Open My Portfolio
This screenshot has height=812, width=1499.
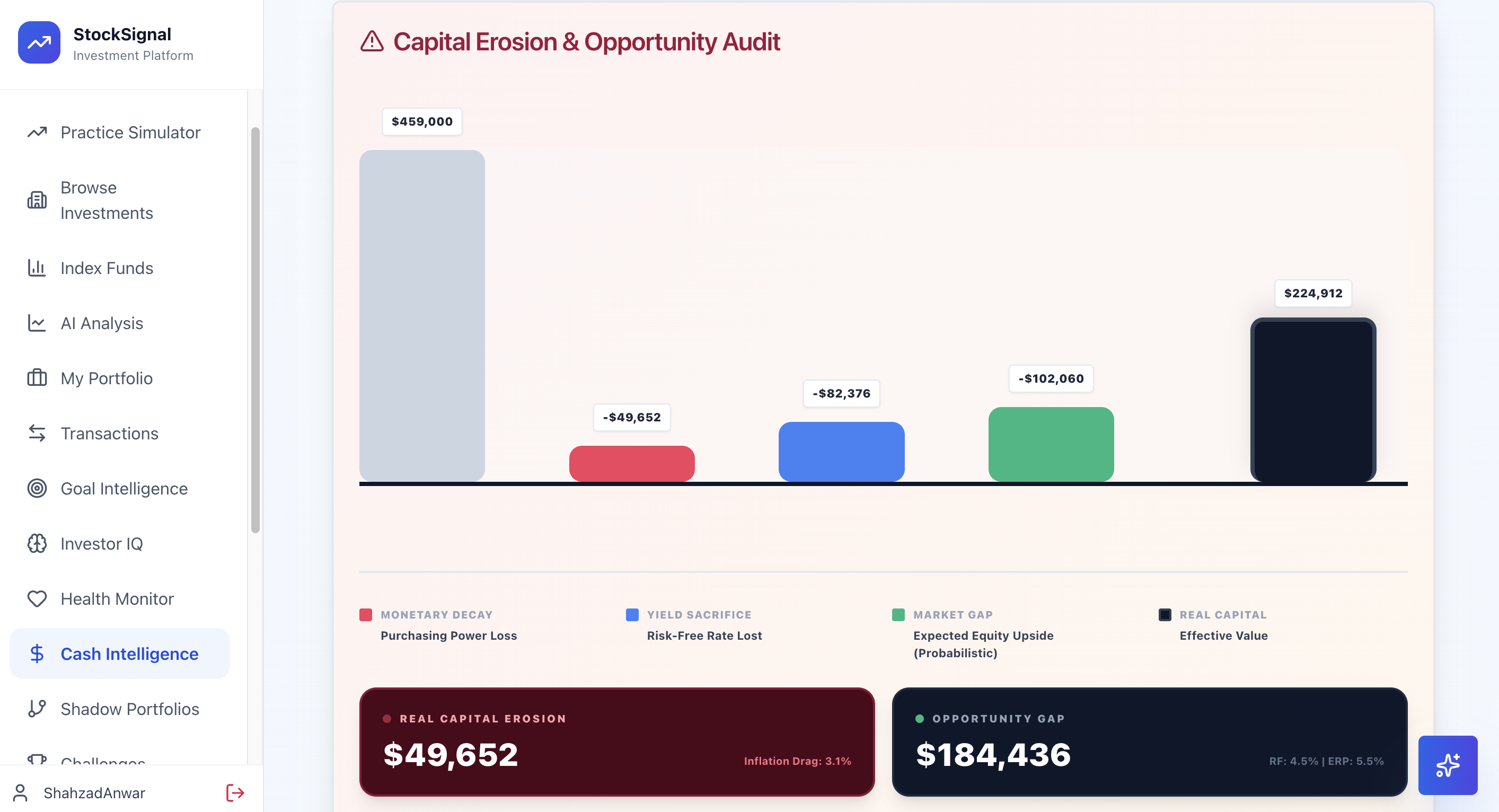pyautogui.click(x=119, y=378)
